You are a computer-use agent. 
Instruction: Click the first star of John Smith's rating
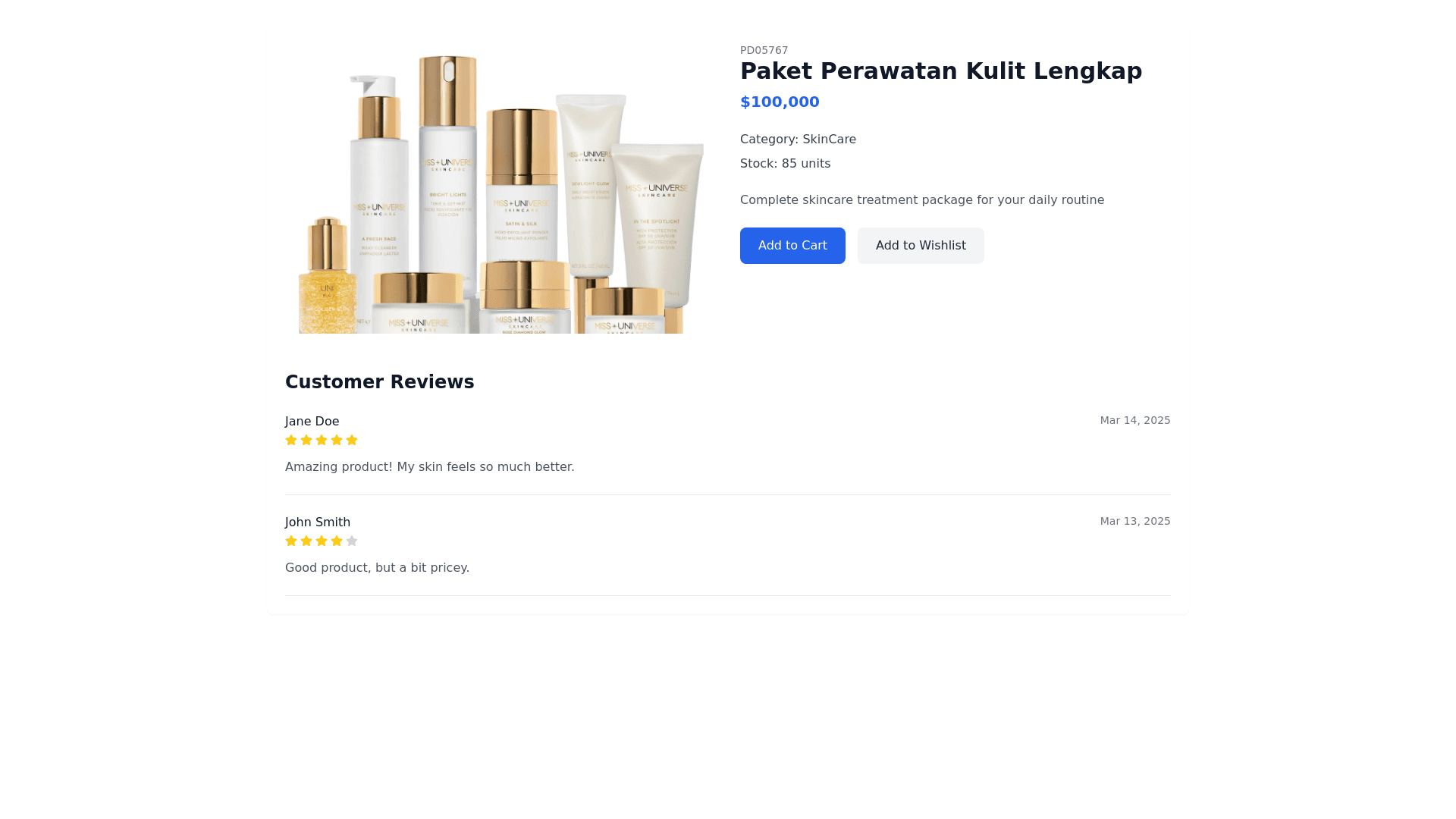[x=291, y=541]
